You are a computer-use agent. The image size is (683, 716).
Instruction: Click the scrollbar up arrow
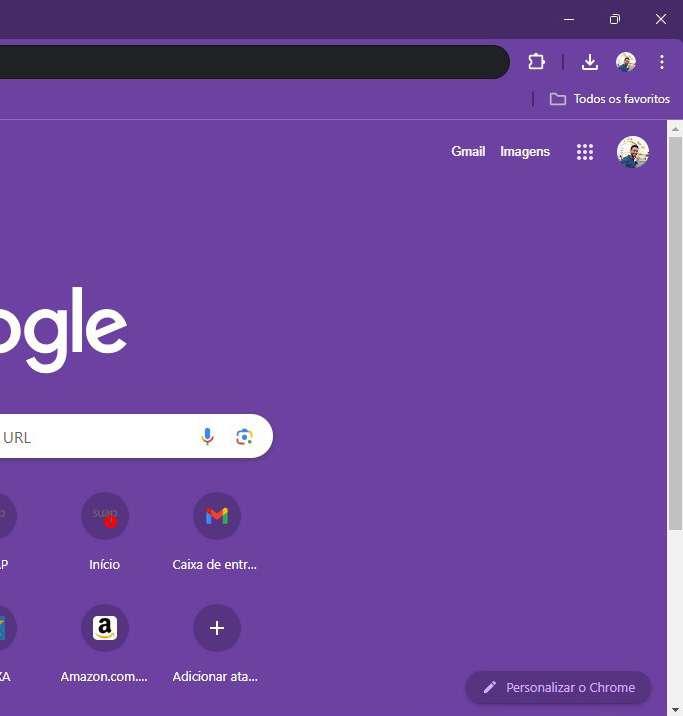(675, 130)
